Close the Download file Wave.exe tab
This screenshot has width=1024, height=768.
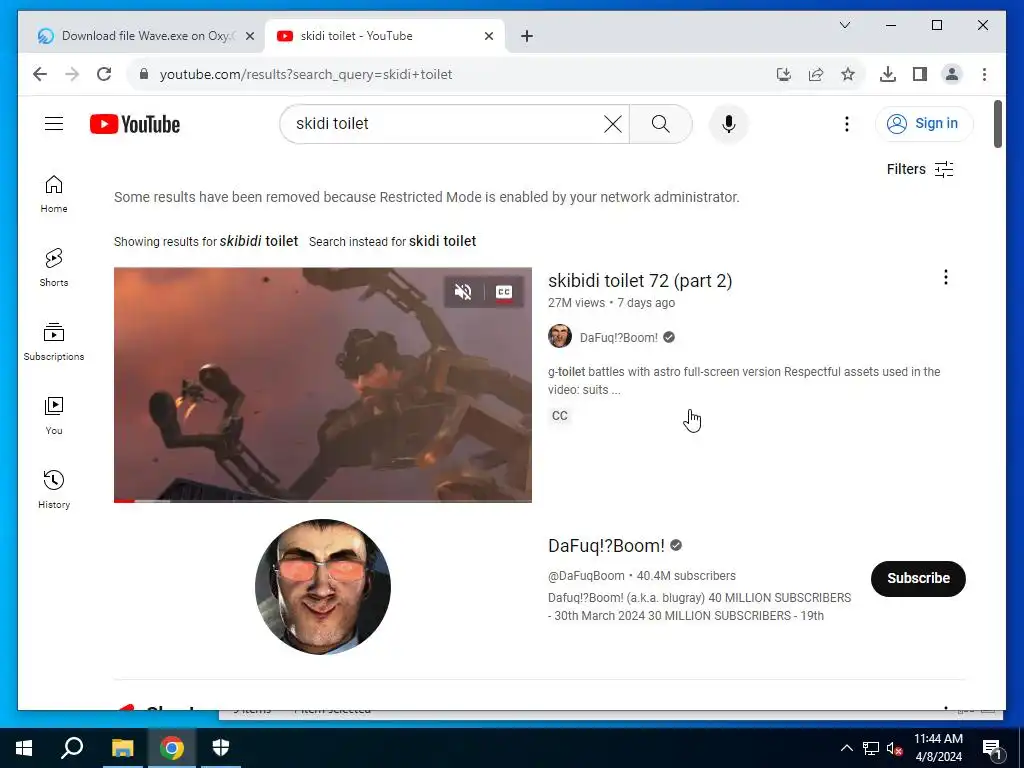(x=249, y=36)
